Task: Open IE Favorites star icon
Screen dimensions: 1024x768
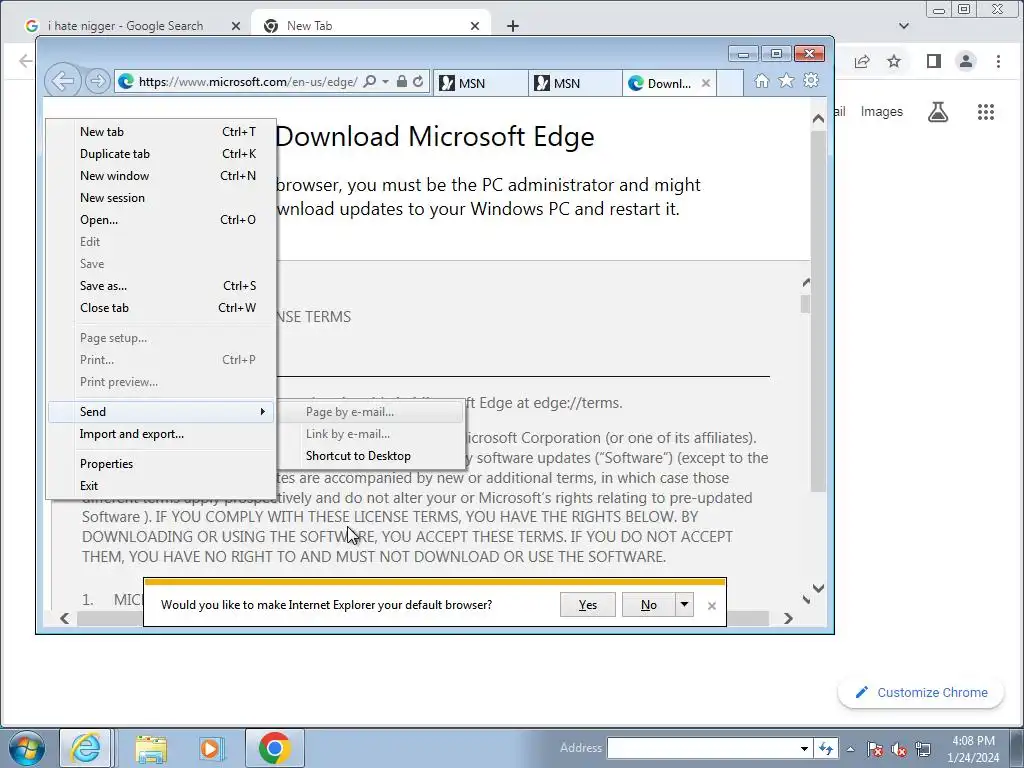Action: click(786, 81)
